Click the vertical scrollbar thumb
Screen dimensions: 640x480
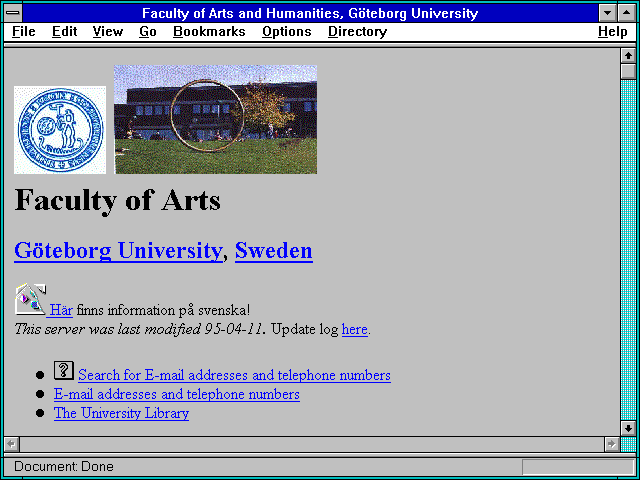point(628,71)
